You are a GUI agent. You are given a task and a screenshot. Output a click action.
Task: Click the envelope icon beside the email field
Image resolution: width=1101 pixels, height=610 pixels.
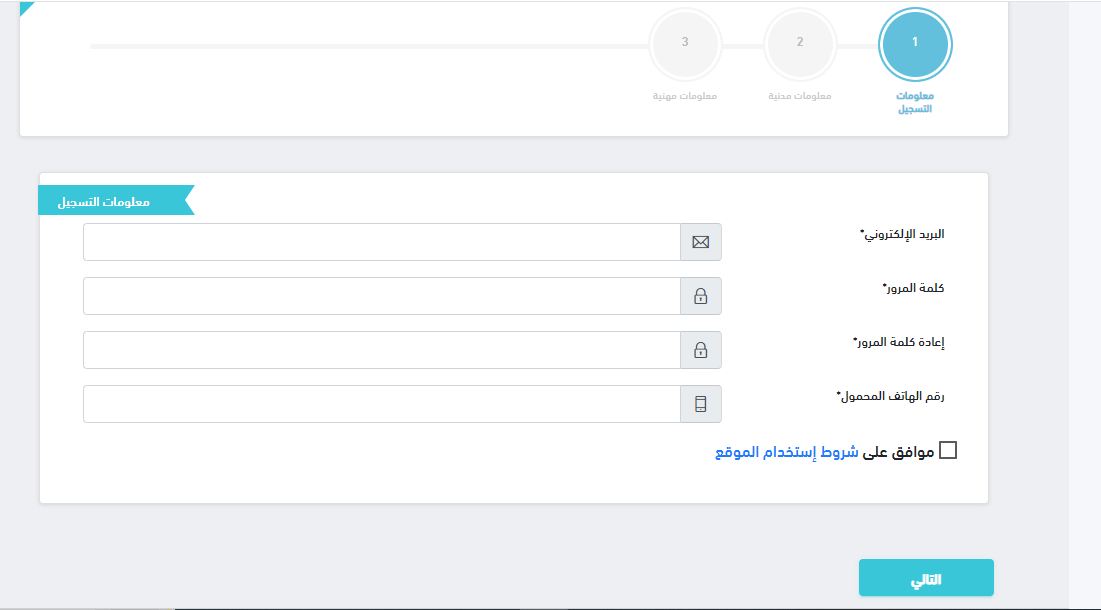coord(700,242)
